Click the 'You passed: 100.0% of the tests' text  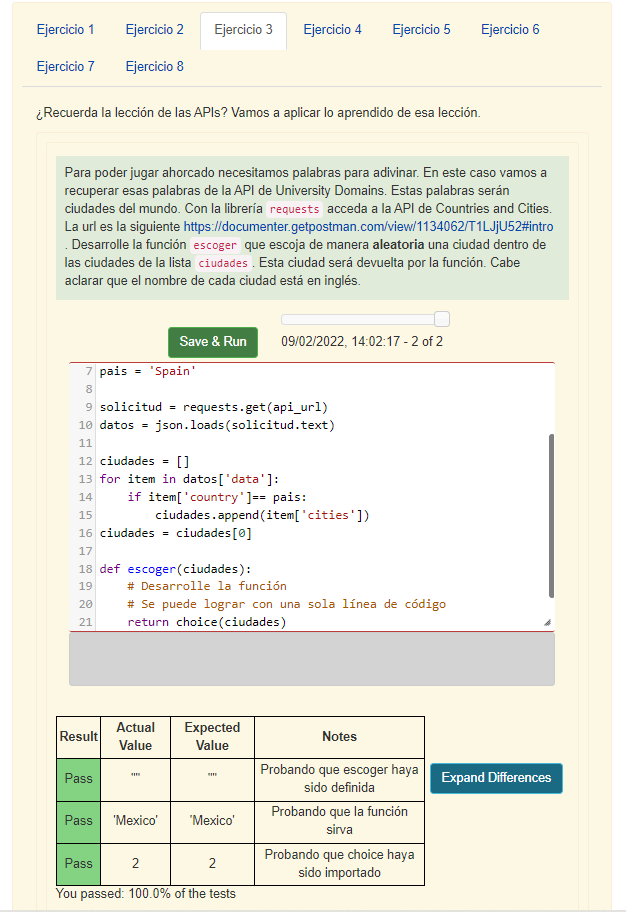pyautogui.click(x=146, y=894)
